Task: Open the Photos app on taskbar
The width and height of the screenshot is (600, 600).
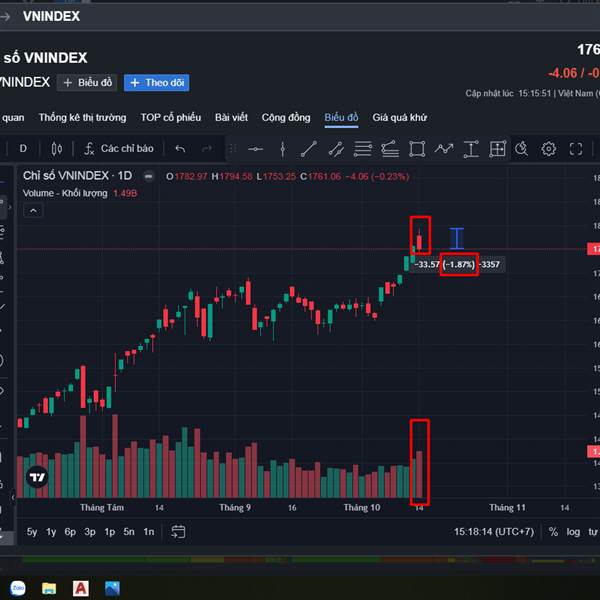Action: coord(112,589)
